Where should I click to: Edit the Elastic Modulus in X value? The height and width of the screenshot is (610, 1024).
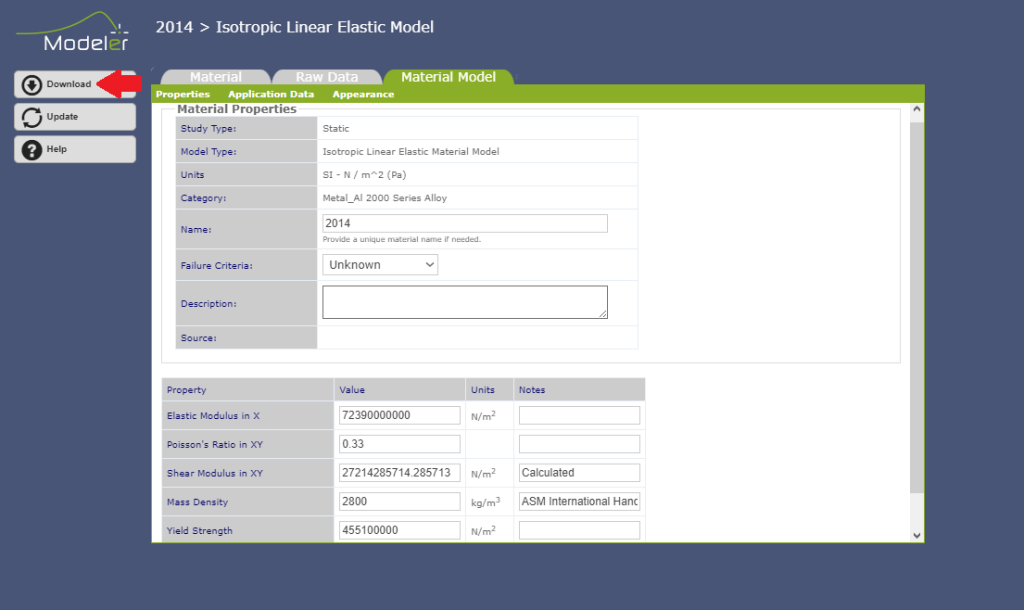click(x=400, y=415)
